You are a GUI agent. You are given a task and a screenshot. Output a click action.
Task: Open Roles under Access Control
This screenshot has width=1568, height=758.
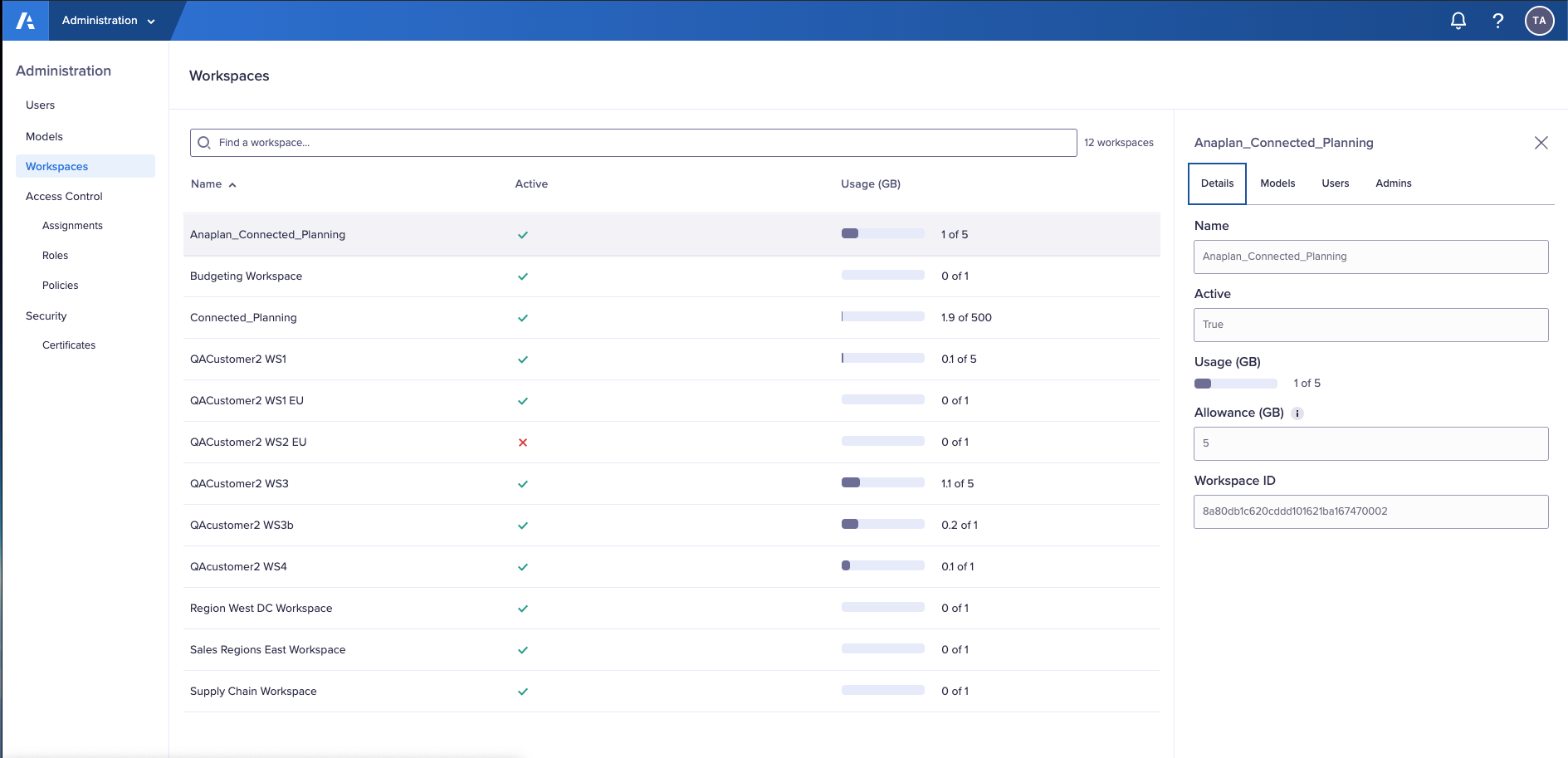click(x=55, y=256)
